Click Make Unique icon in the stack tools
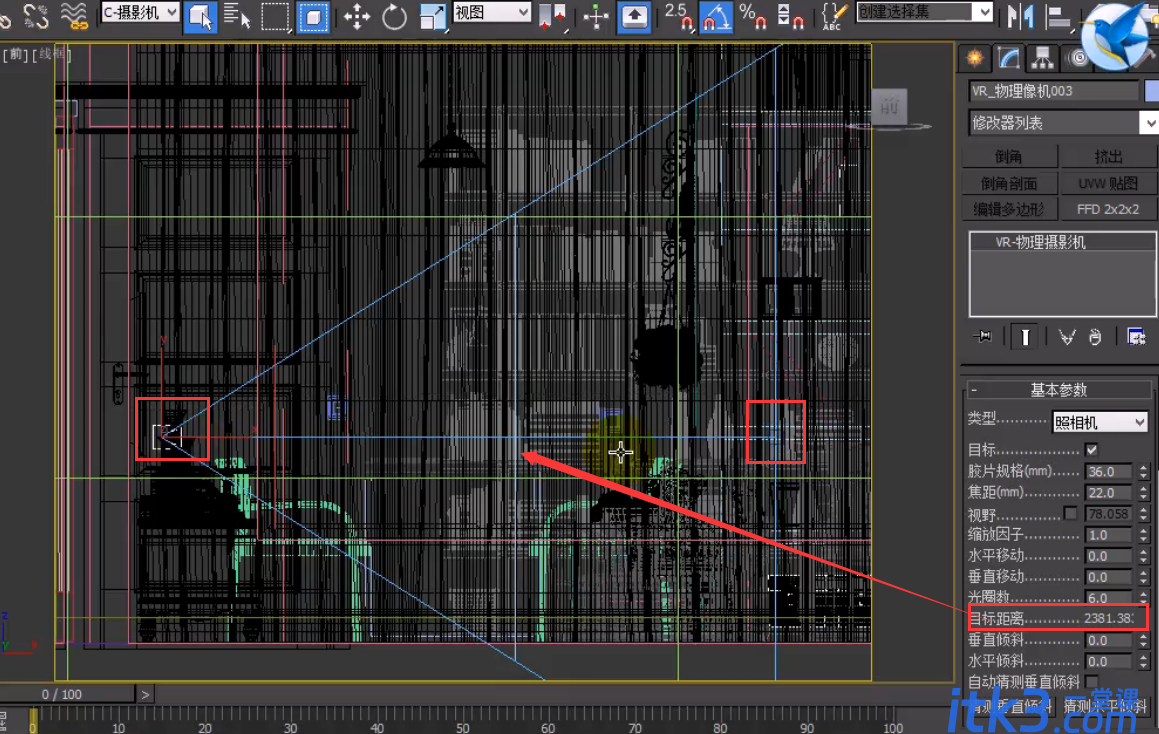 click(1067, 337)
